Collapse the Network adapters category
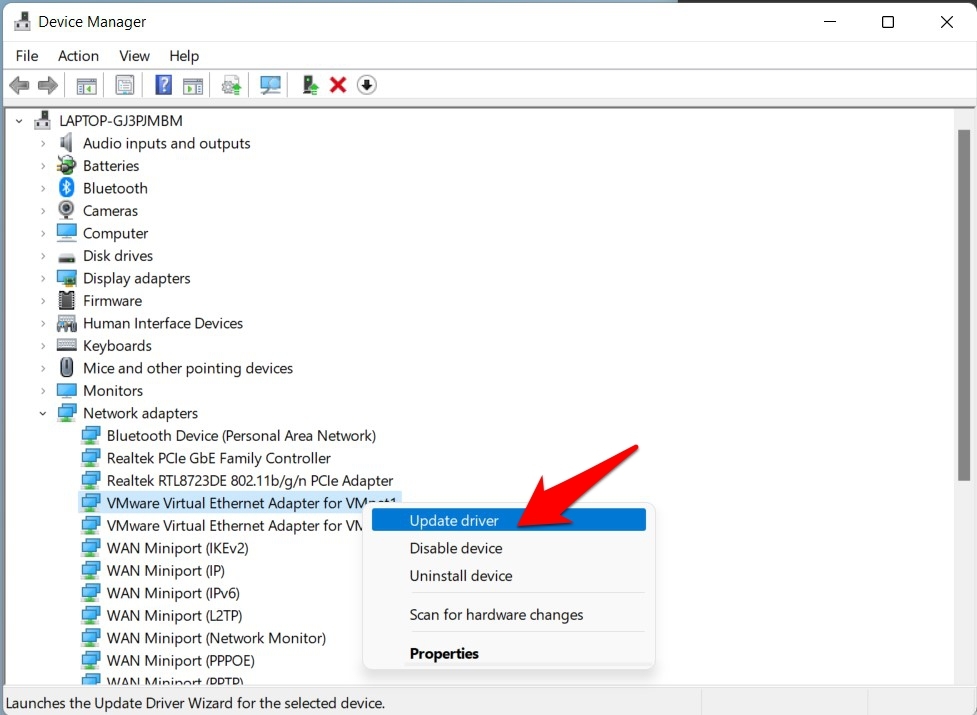This screenshot has width=977, height=715. point(43,413)
